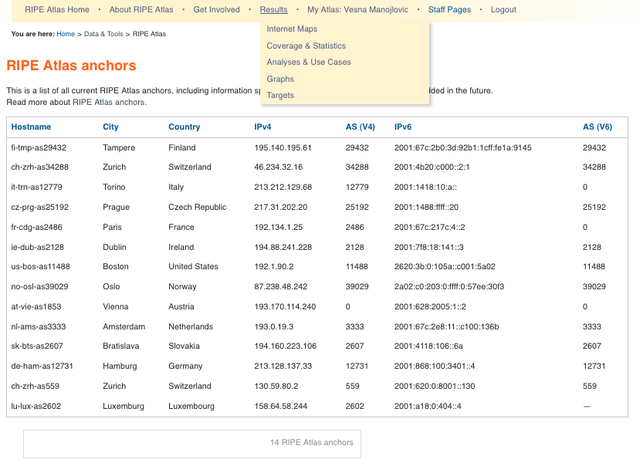Viewport: 640px width, 476px height.
Task: Click hostname de-ham-as12731
Action: 42,366
